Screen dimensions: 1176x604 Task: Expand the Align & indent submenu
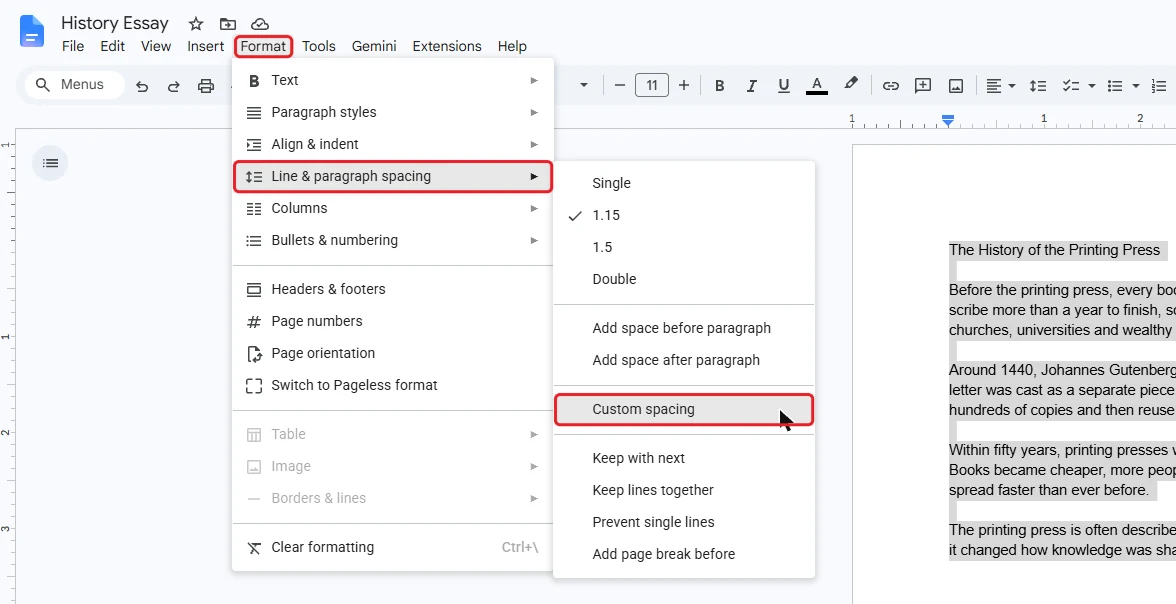(x=393, y=144)
